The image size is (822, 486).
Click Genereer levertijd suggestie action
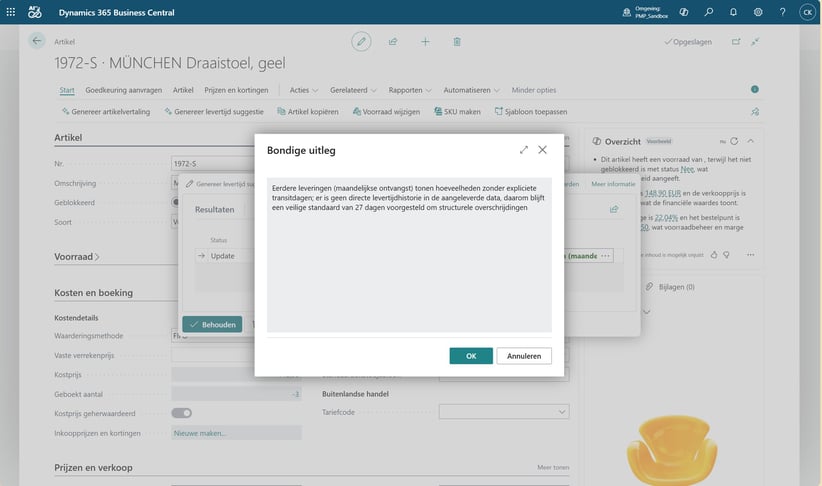214,112
